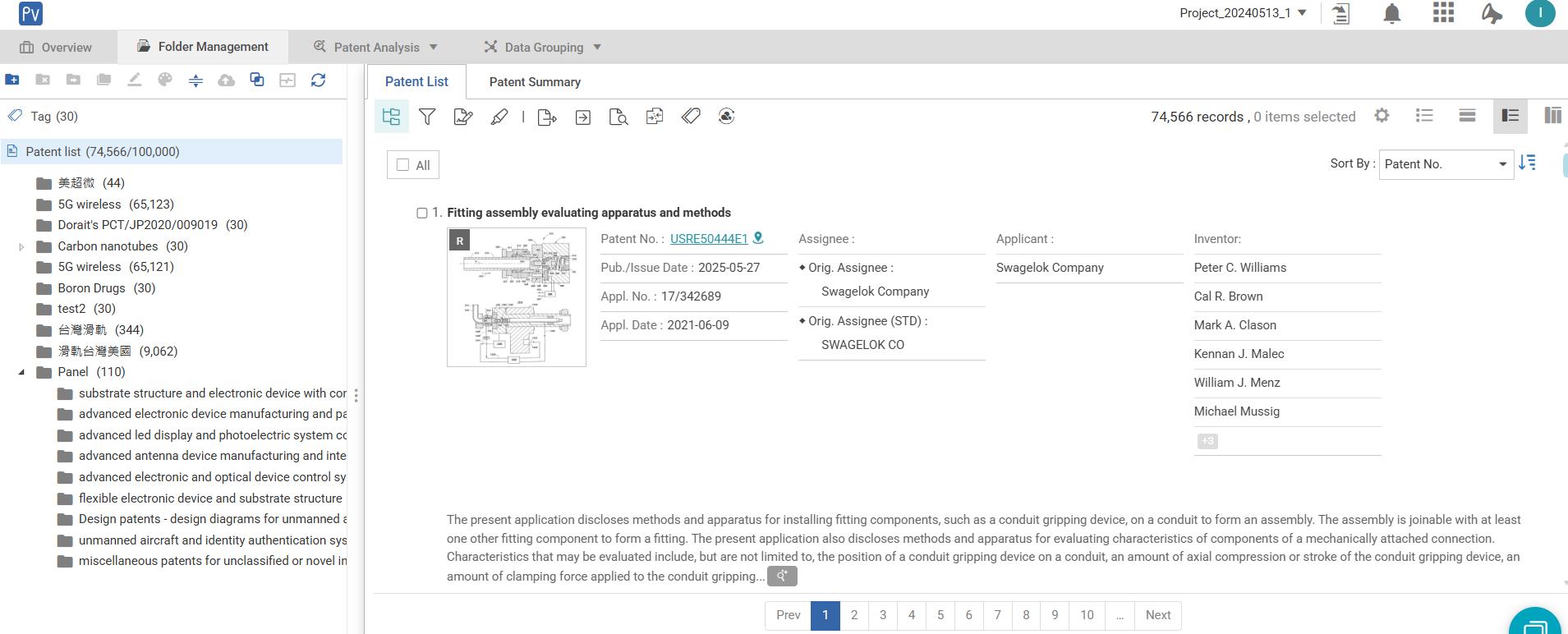
Task: Open the notifications bell
Action: click(x=1391, y=14)
